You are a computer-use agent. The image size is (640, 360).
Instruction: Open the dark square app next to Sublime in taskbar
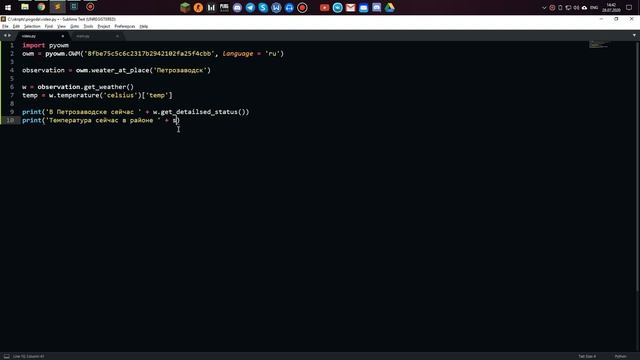tap(74, 7)
